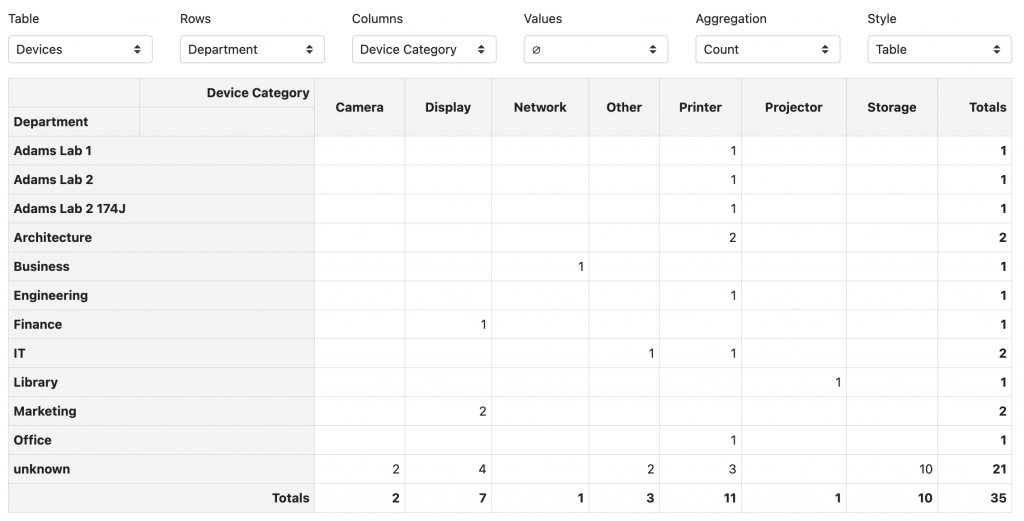The width and height of the screenshot is (1024, 521).
Task: Click the Printer column header
Action: [700, 107]
